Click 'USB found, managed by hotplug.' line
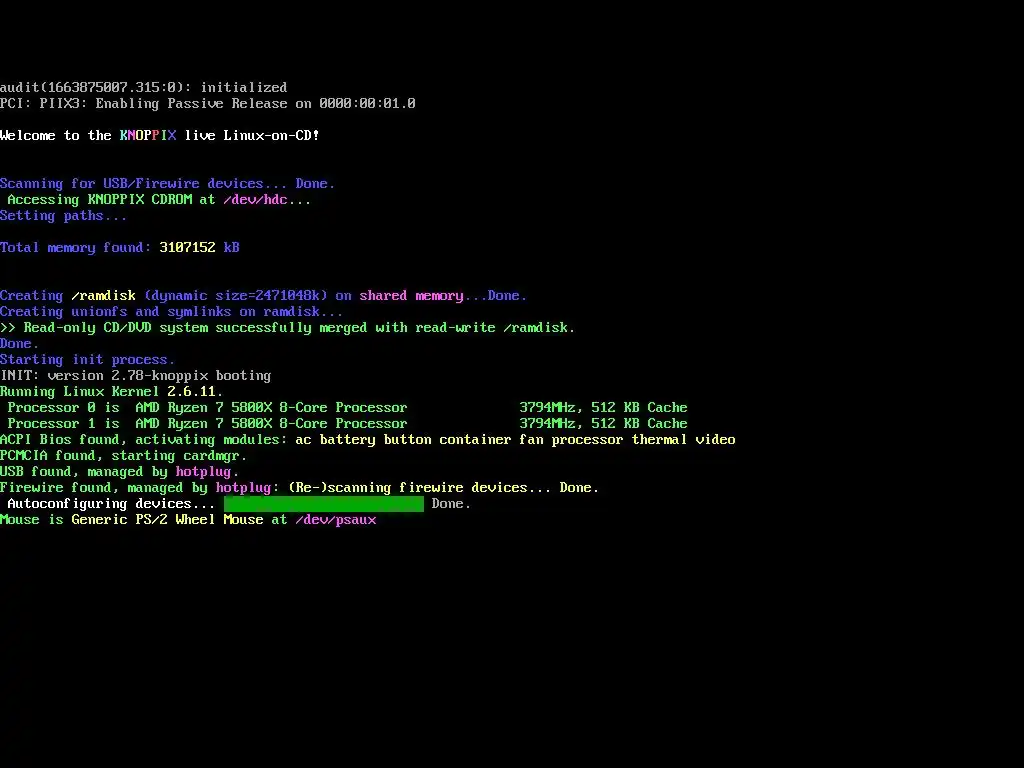Image resolution: width=1024 pixels, height=768 pixels. point(120,472)
